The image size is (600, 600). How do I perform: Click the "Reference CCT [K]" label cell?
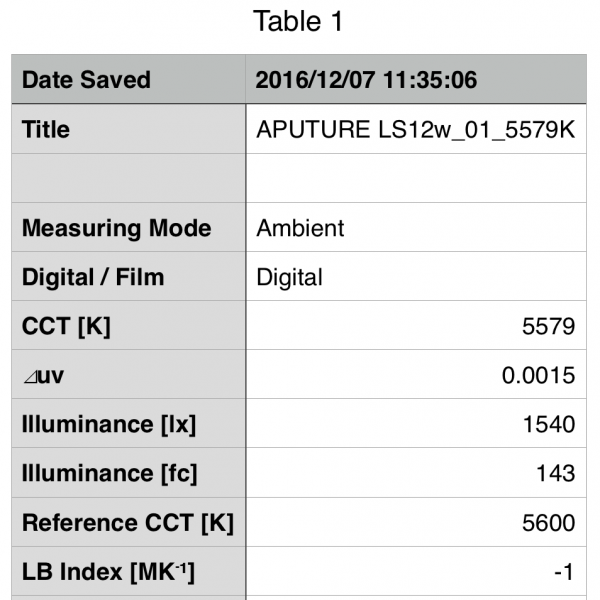click(128, 522)
